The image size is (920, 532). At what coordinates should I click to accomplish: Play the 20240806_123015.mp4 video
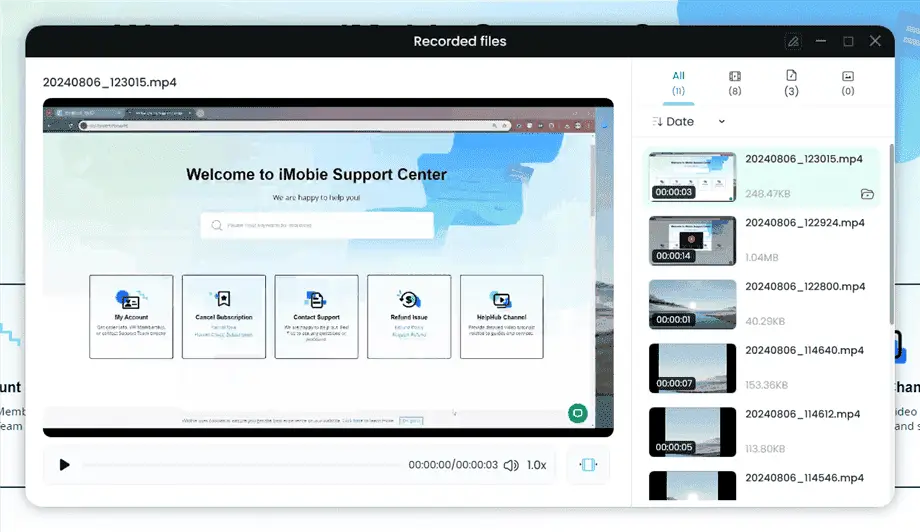click(x=65, y=465)
